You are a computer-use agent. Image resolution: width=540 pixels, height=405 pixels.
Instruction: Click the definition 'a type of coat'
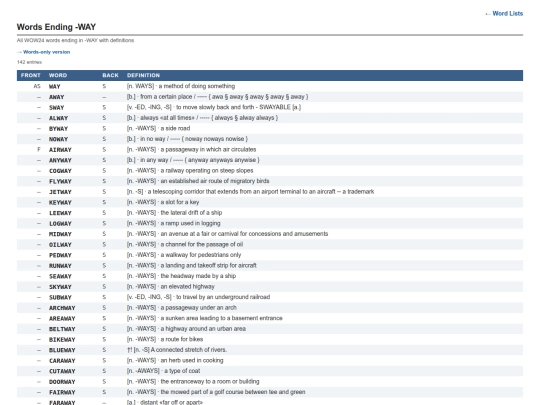pyautogui.click(x=182, y=371)
